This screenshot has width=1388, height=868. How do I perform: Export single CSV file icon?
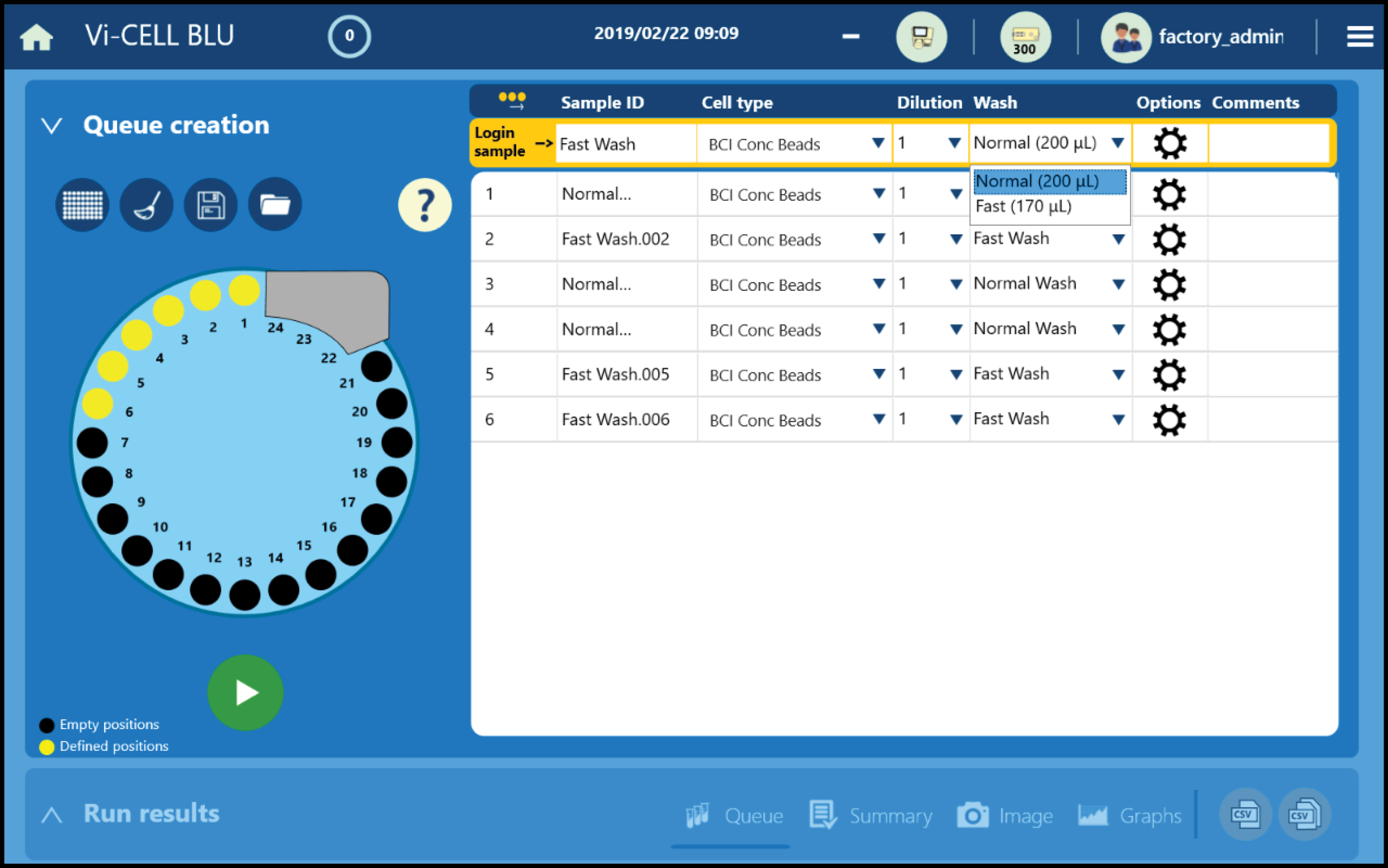coord(1245,815)
